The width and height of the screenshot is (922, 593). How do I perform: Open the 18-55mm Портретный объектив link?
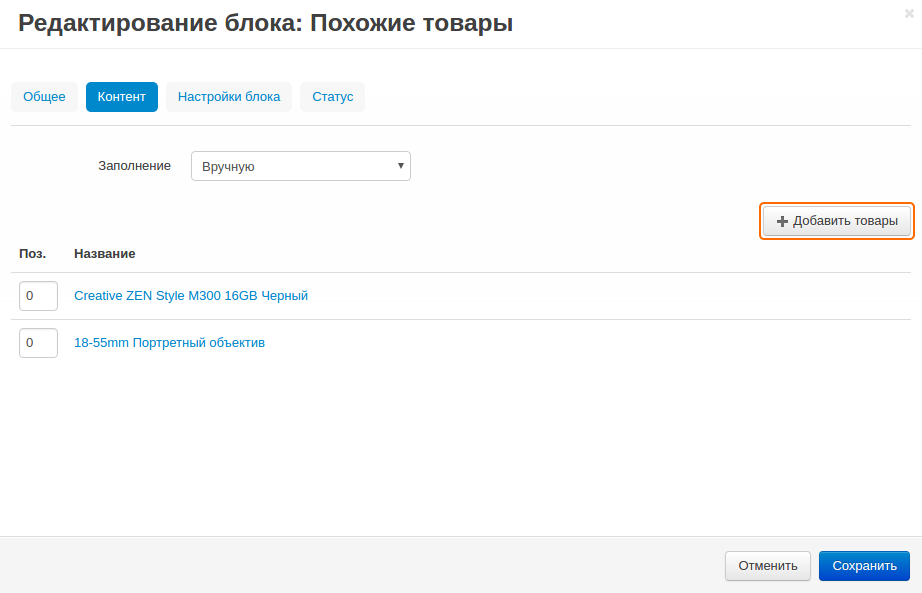tap(169, 342)
